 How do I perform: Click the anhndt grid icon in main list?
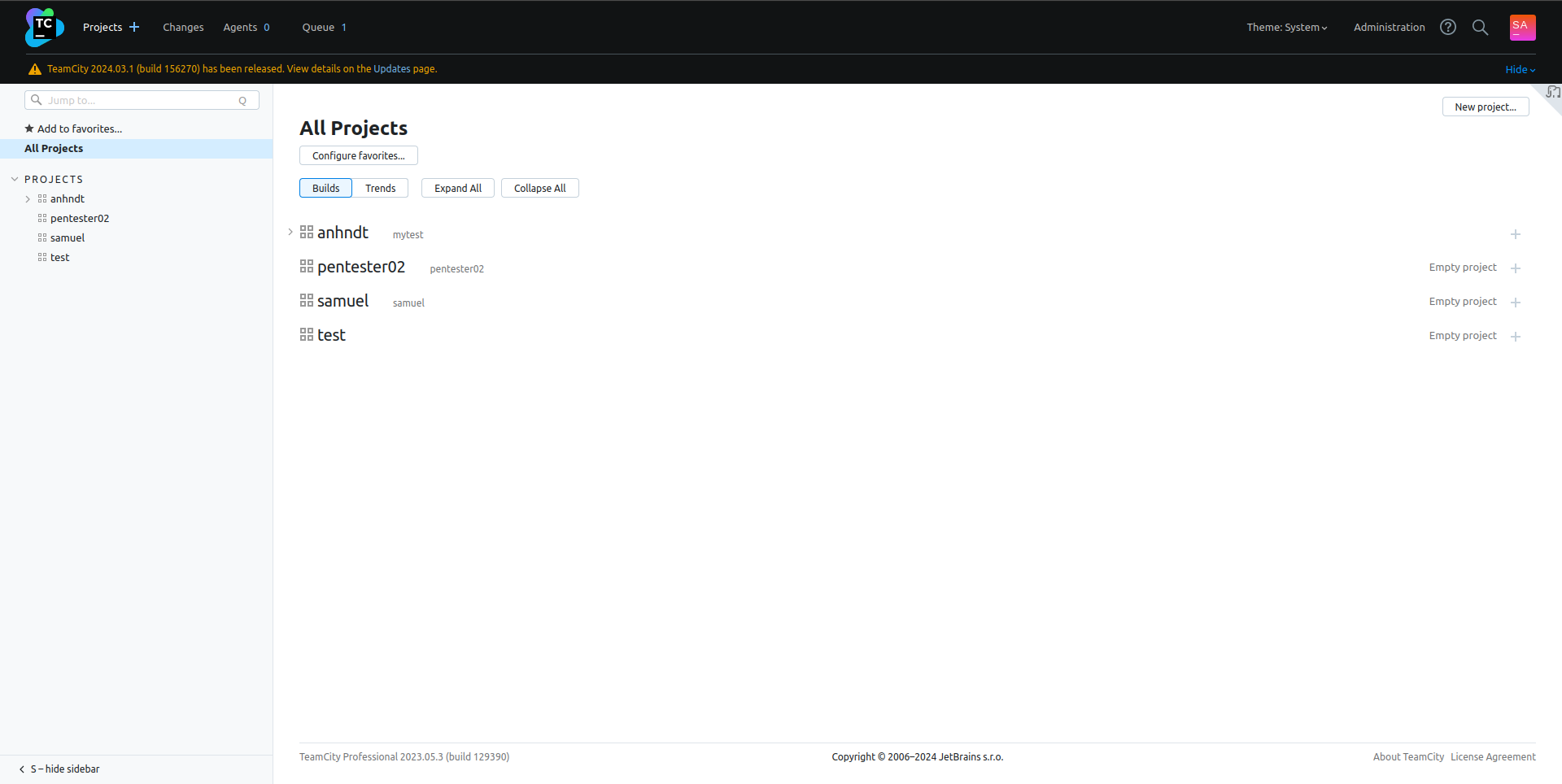pyautogui.click(x=307, y=232)
